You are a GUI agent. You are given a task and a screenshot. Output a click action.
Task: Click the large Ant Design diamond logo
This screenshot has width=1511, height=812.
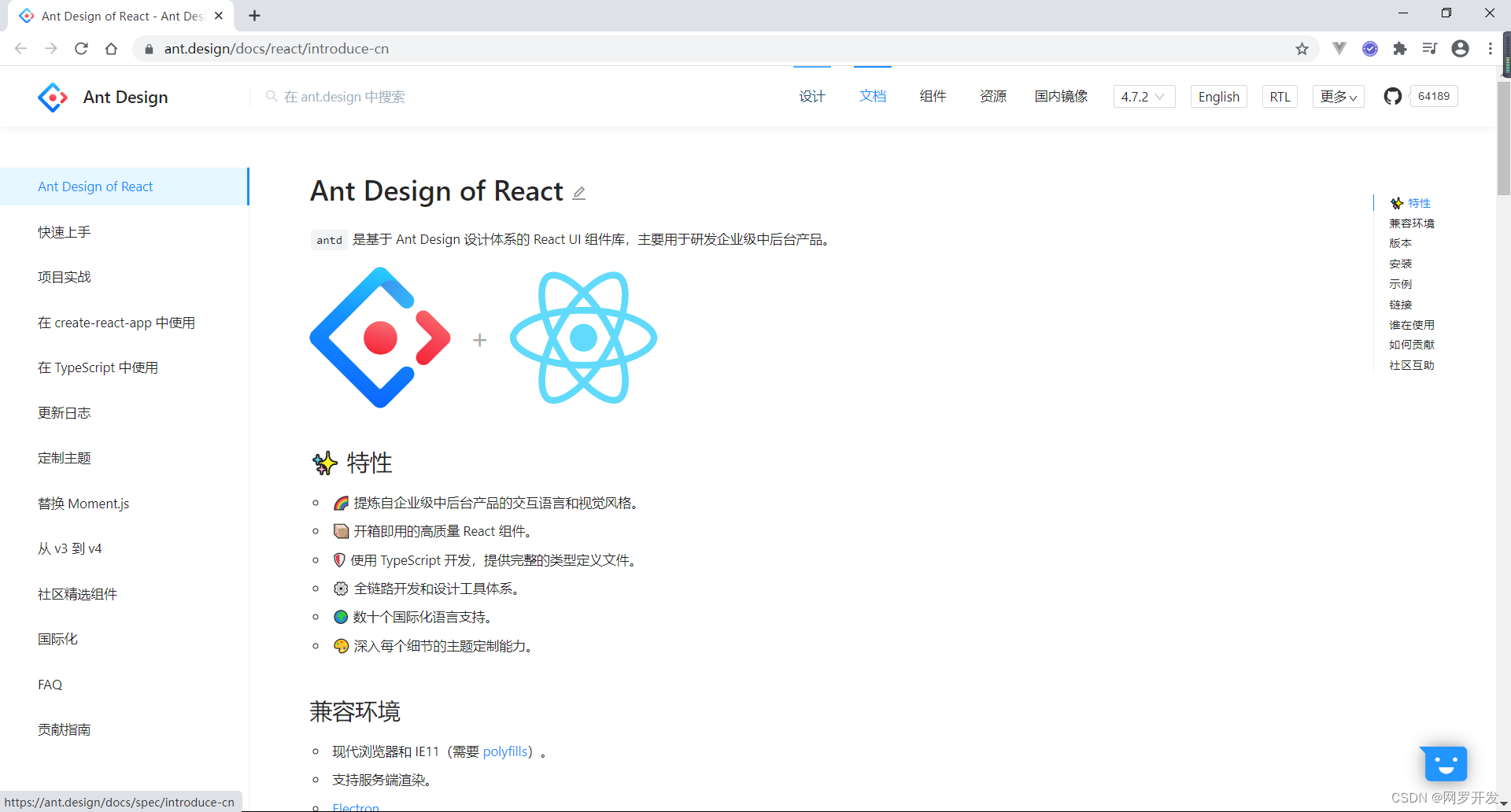[x=380, y=338]
